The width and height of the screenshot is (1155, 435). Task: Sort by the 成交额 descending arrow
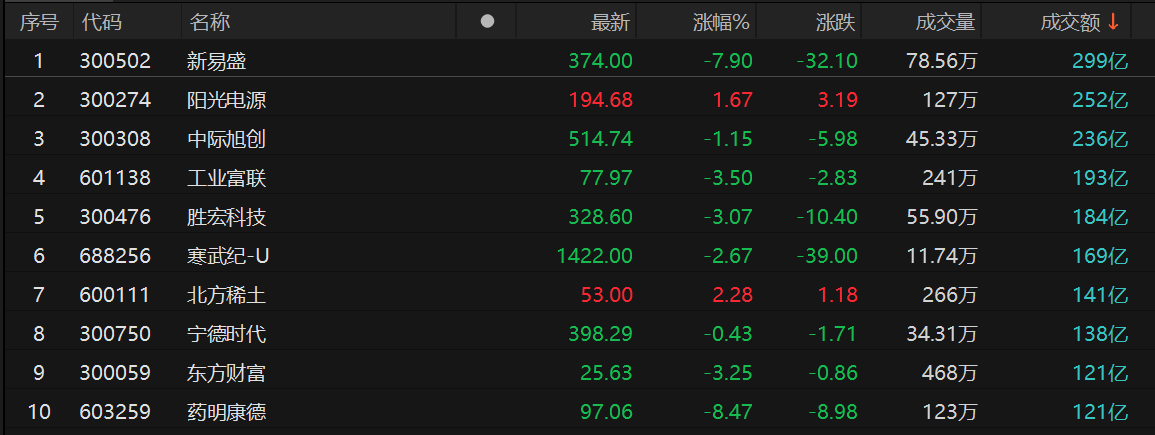tap(1113, 23)
